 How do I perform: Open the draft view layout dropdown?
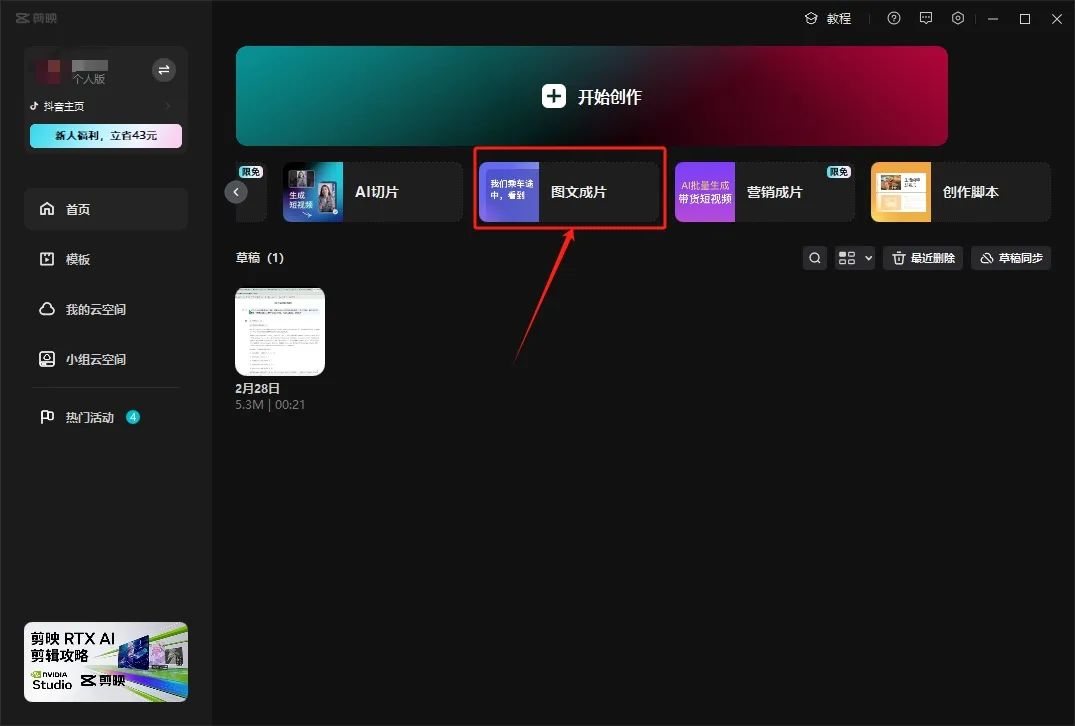click(x=855, y=258)
